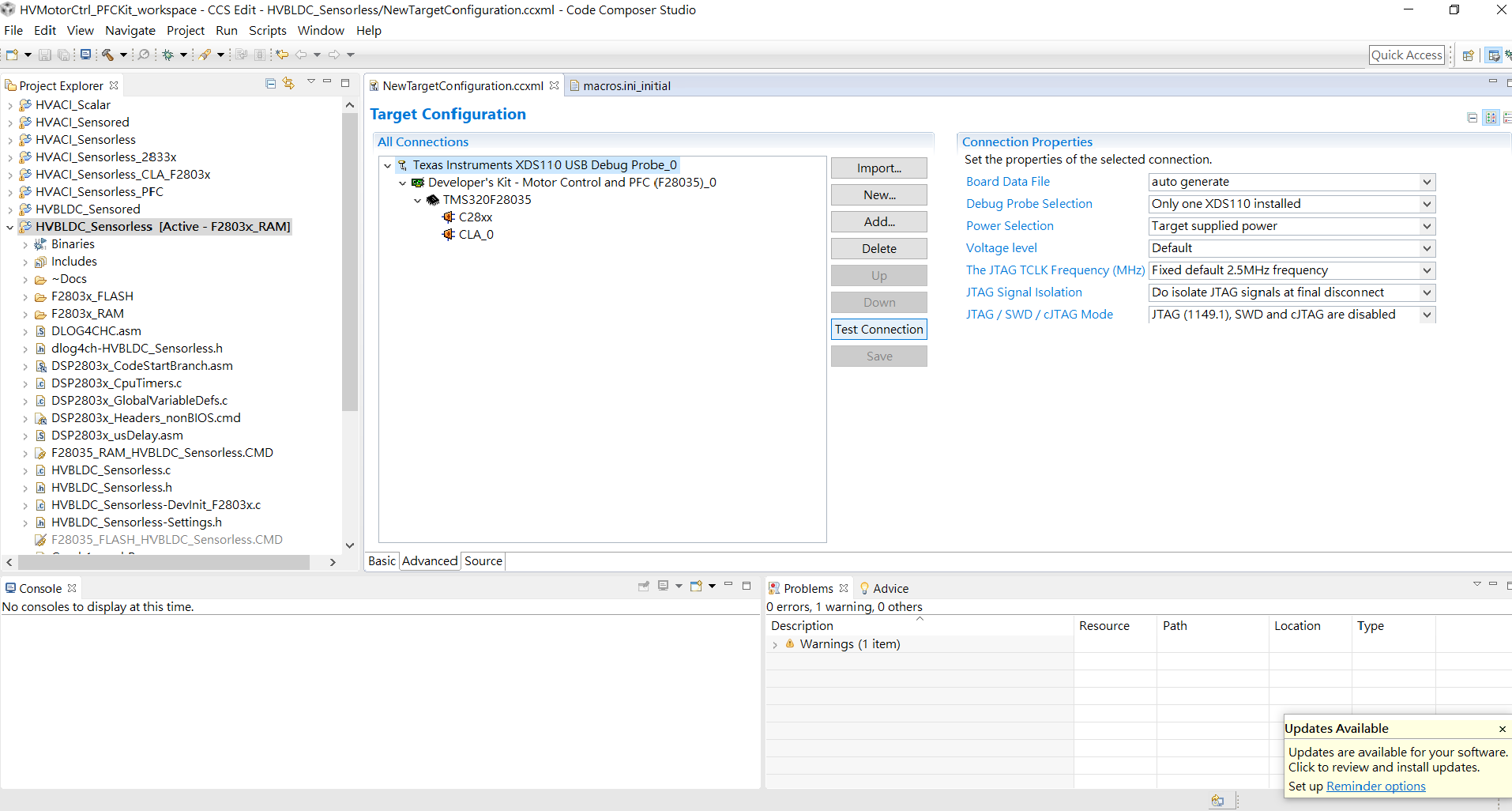The image size is (1512, 811).
Task: Open the Voltage level dropdown
Action: [1427, 248]
